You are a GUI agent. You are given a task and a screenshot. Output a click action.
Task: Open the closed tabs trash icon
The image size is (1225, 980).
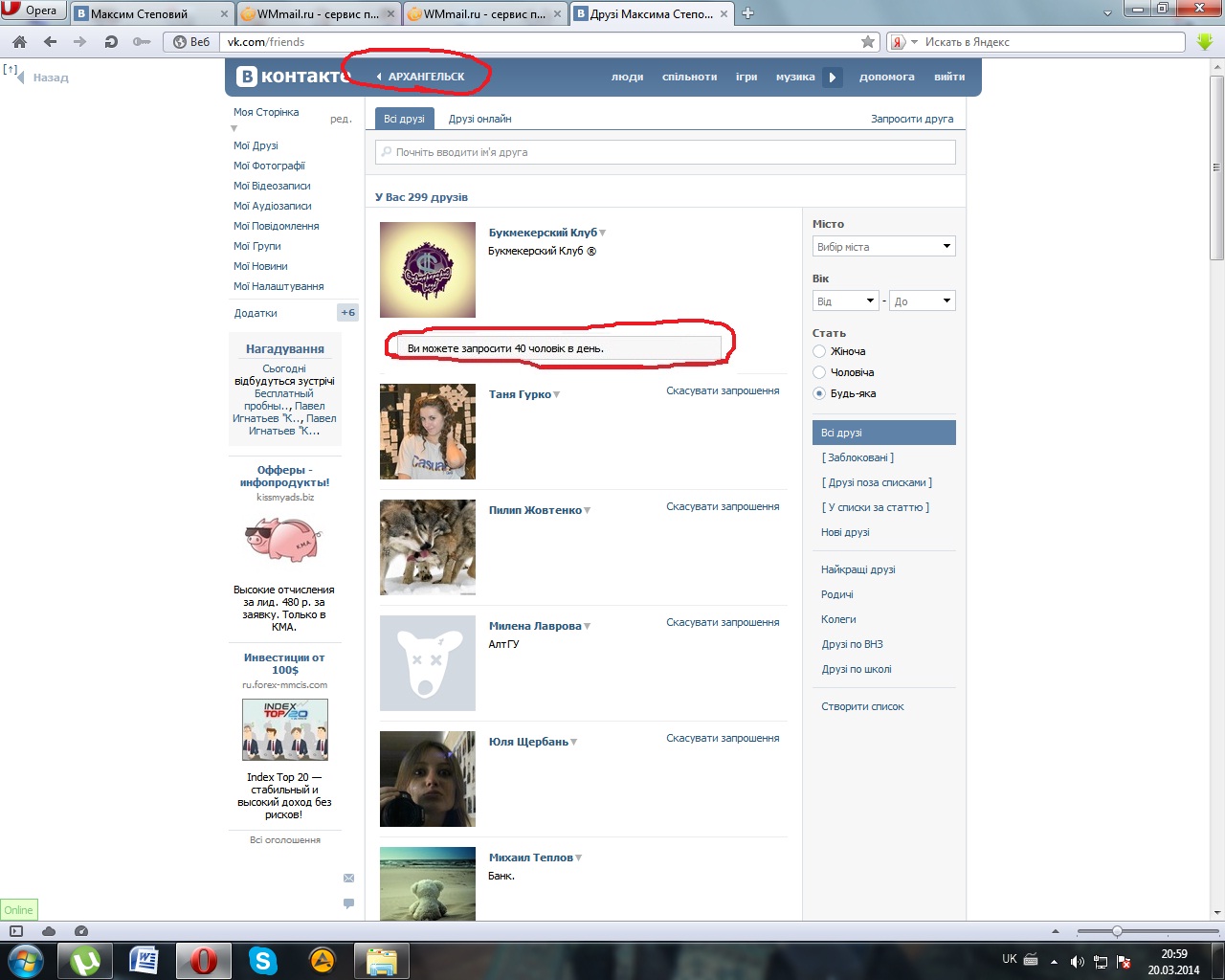tap(1108, 13)
